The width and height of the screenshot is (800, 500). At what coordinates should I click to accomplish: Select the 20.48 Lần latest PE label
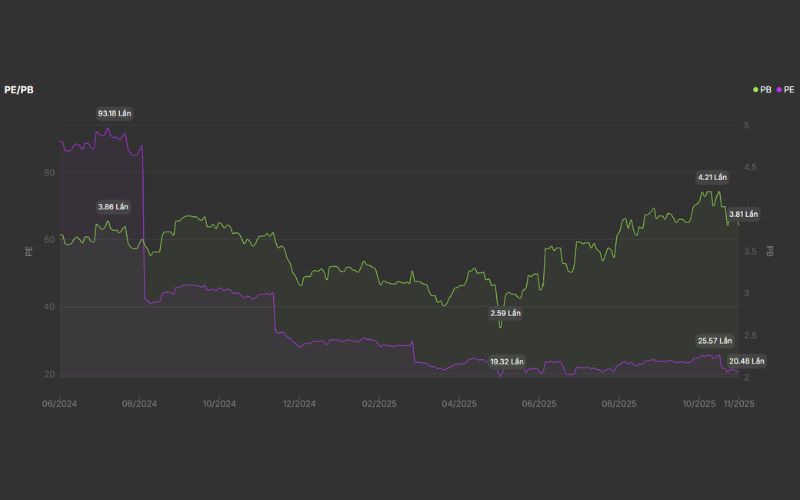(x=746, y=361)
